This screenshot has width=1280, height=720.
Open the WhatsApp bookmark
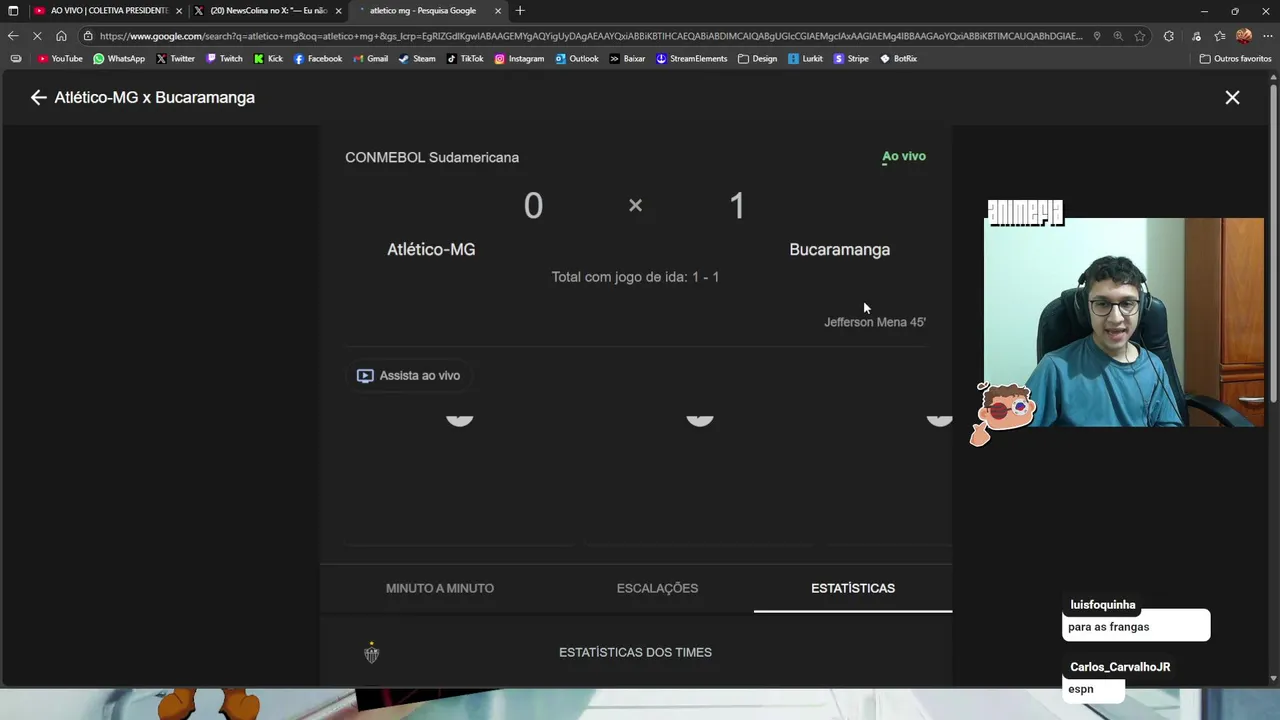pos(119,59)
